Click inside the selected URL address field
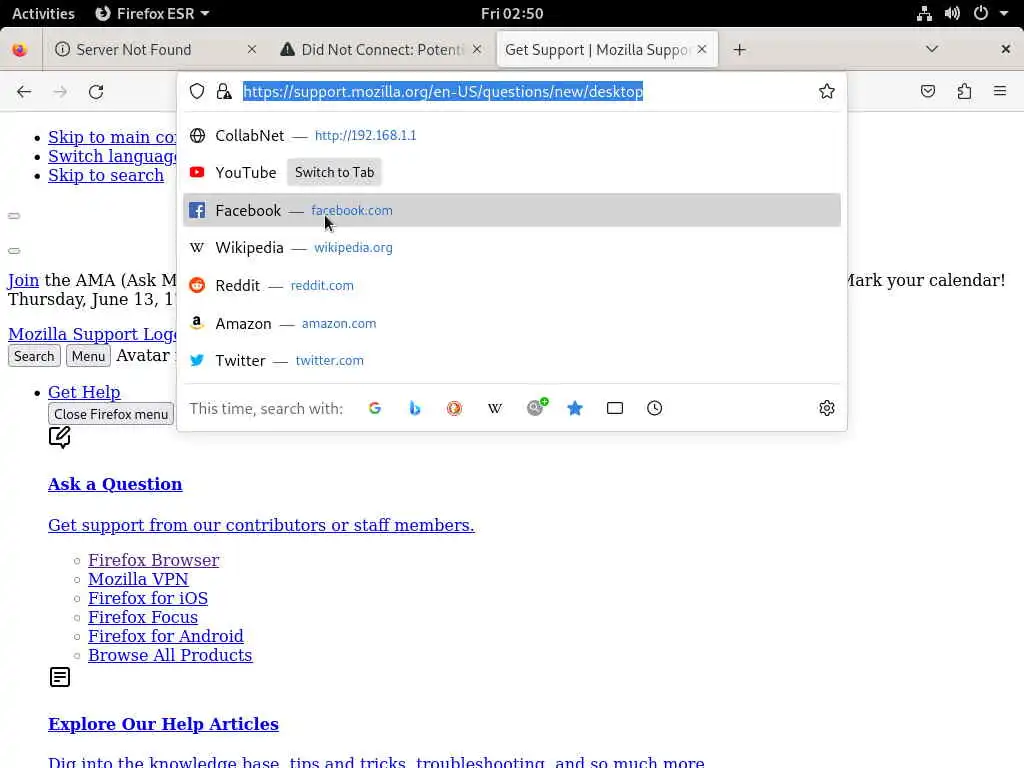The height and width of the screenshot is (768, 1024). click(443, 91)
